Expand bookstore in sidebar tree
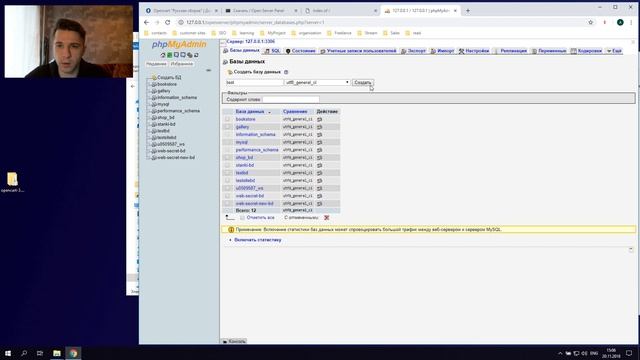The width and height of the screenshot is (640, 360). (x=150, y=84)
